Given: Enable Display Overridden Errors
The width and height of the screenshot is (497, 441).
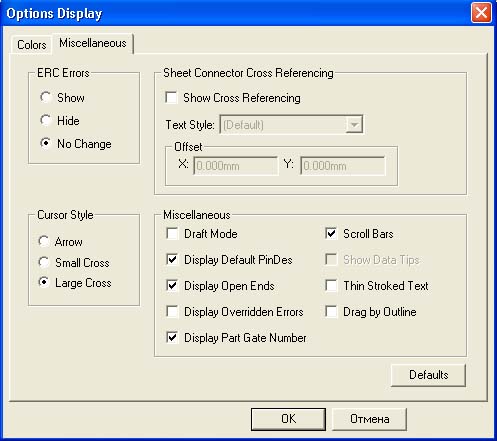Looking at the screenshot, I should pyautogui.click(x=172, y=311).
